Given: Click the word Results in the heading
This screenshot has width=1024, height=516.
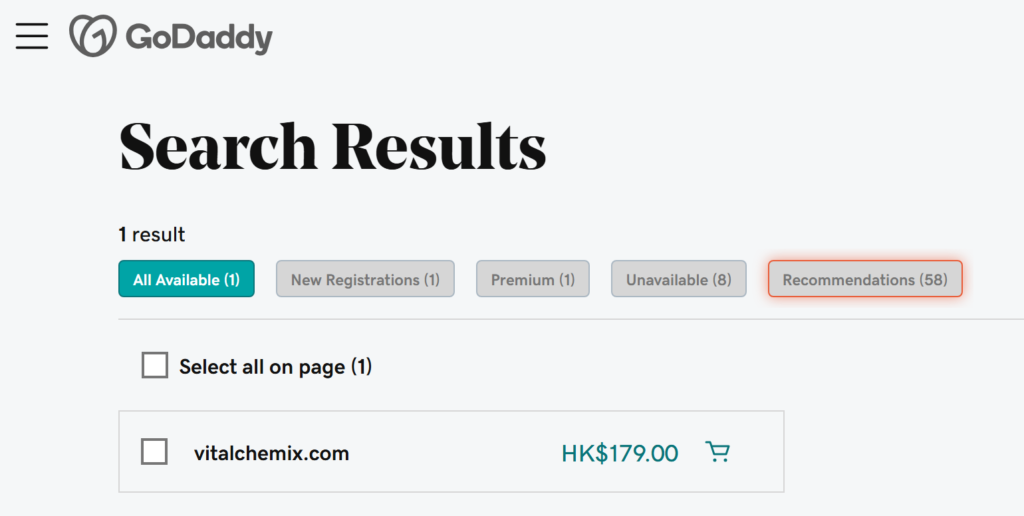Looking at the screenshot, I should coord(439,146).
